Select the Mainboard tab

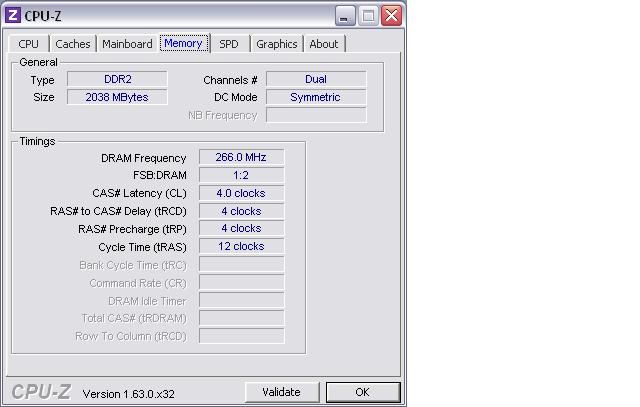pyautogui.click(x=127, y=44)
